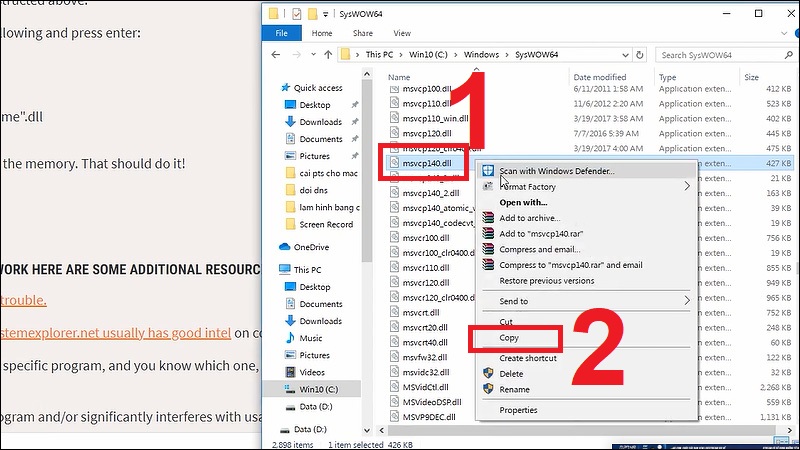Select the msvcp120.dll file
This screenshot has height=450, width=800.
tap(427, 134)
